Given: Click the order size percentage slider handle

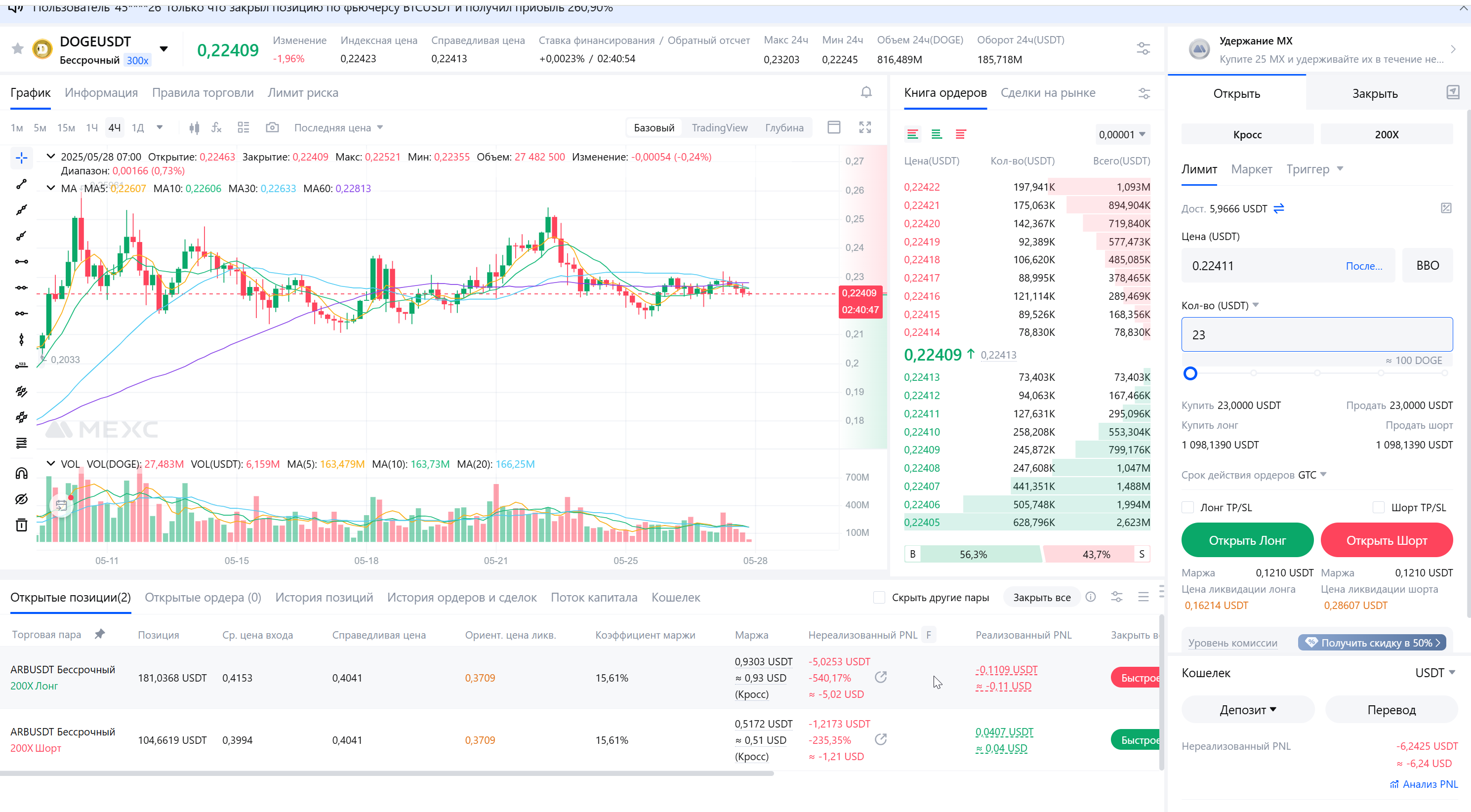Looking at the screenshot, I should coord(1190,373).
